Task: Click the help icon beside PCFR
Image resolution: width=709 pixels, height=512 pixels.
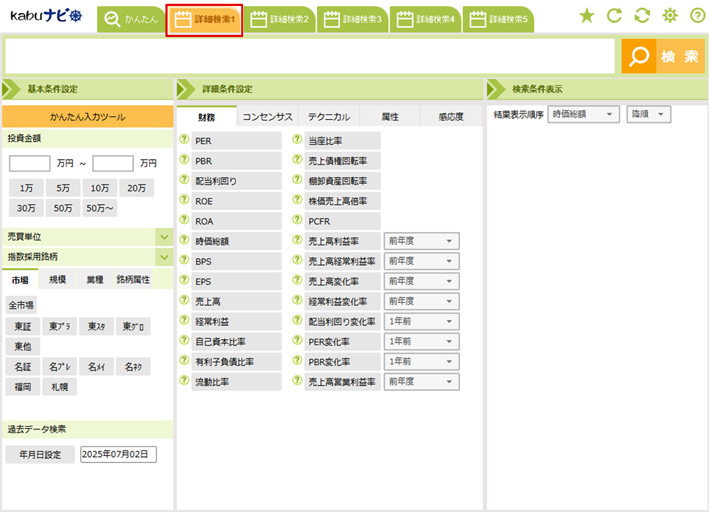Action: point(297,220)
